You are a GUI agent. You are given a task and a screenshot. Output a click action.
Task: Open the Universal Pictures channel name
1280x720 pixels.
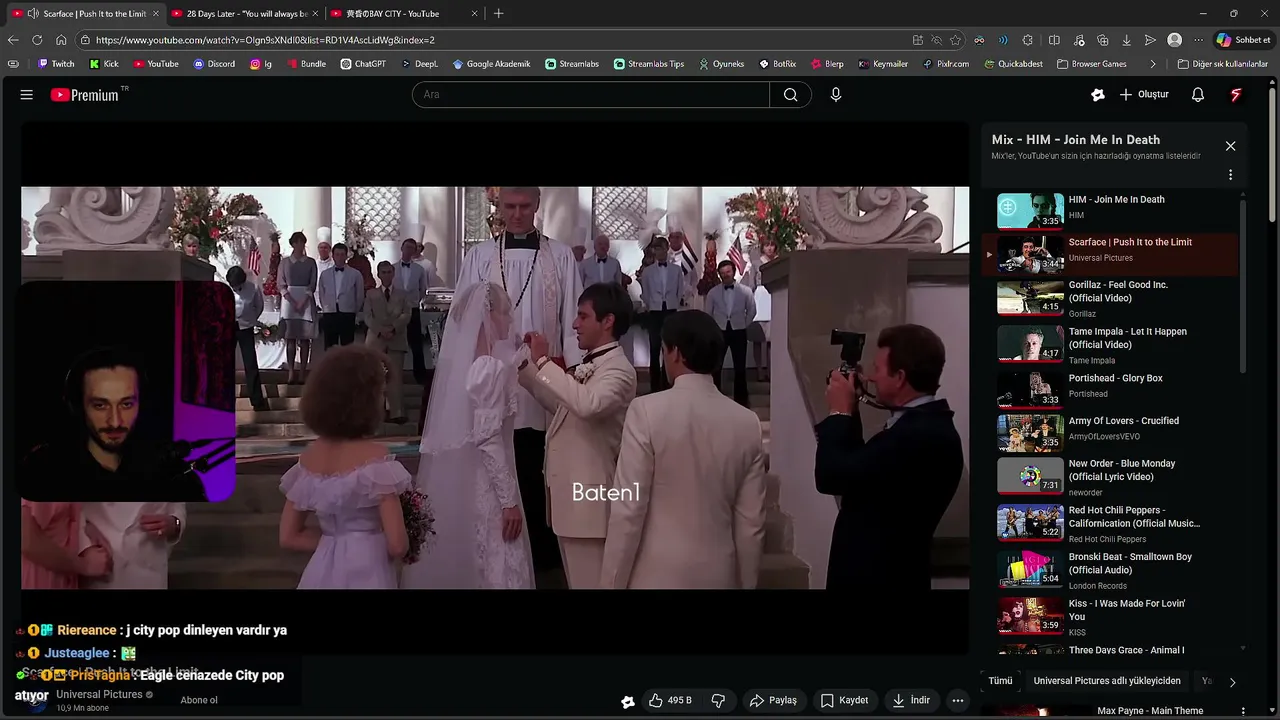pos(99,694)
